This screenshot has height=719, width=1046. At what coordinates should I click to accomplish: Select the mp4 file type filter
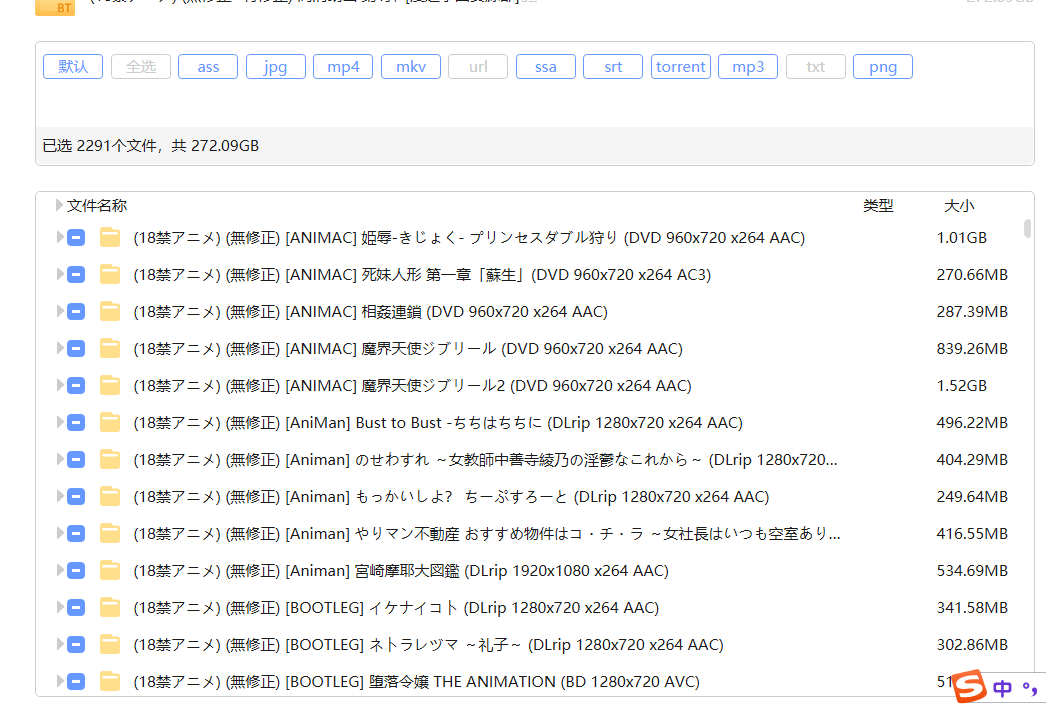pos(343,67)
